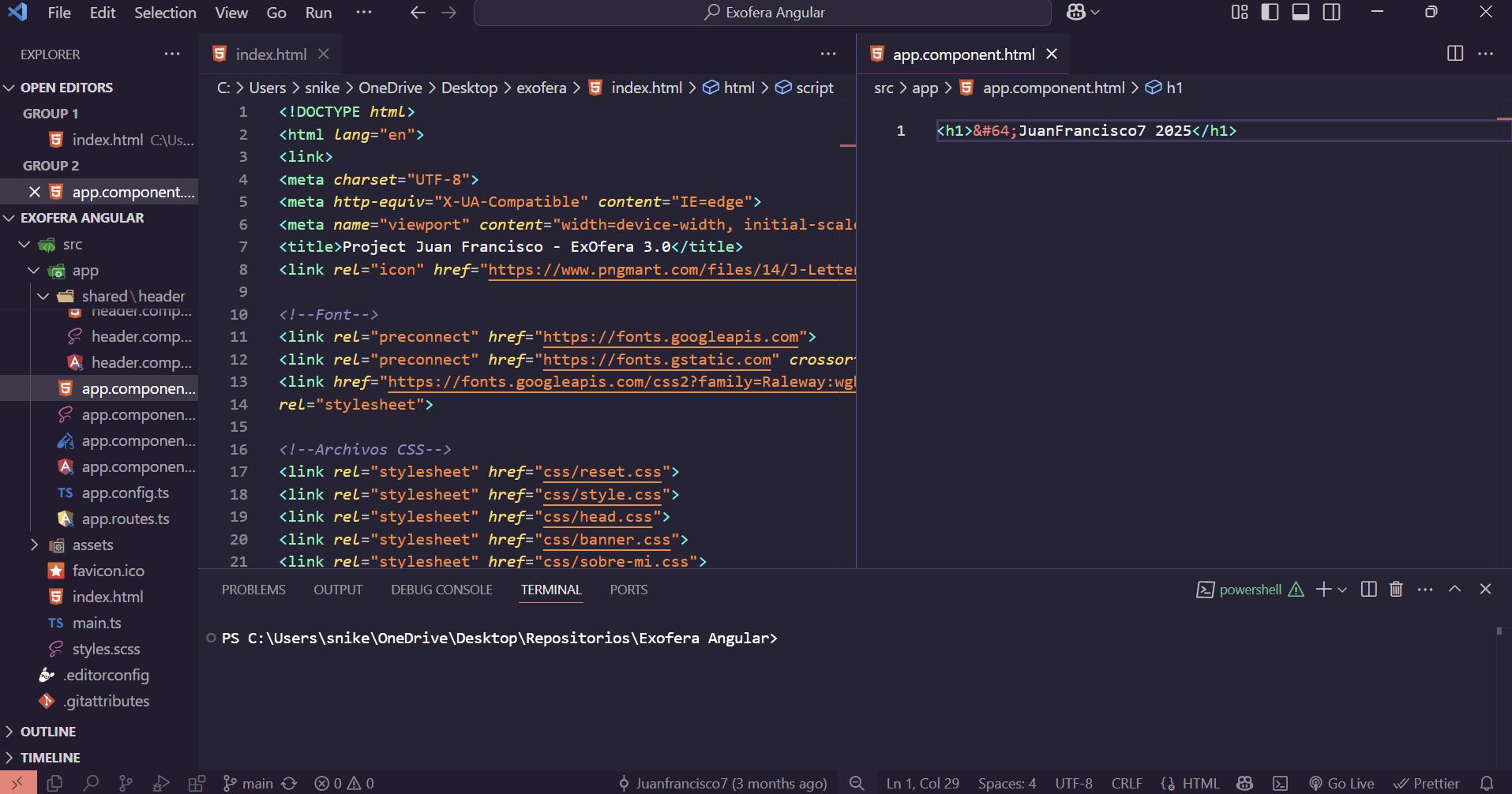
Task: Open main.ts in the explorer
Action: pos(99,623)
